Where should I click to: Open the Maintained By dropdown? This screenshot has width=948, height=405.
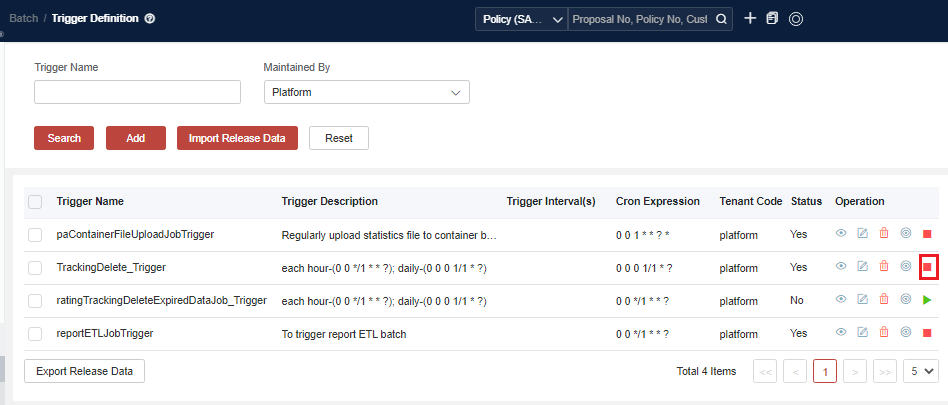tap(366, 92)
